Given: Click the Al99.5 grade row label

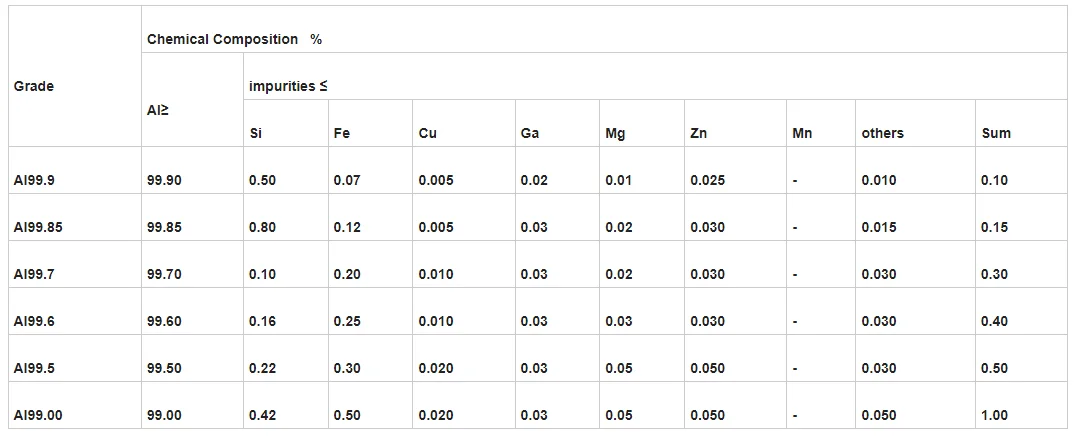Looking at the screenshot, I should [35, 368].
